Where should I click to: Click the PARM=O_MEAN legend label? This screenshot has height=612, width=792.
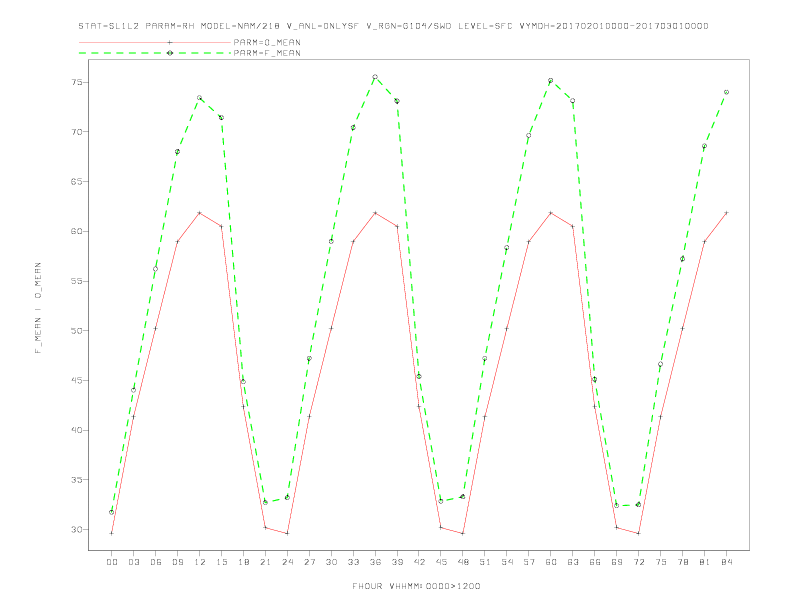tap(267, 42)
